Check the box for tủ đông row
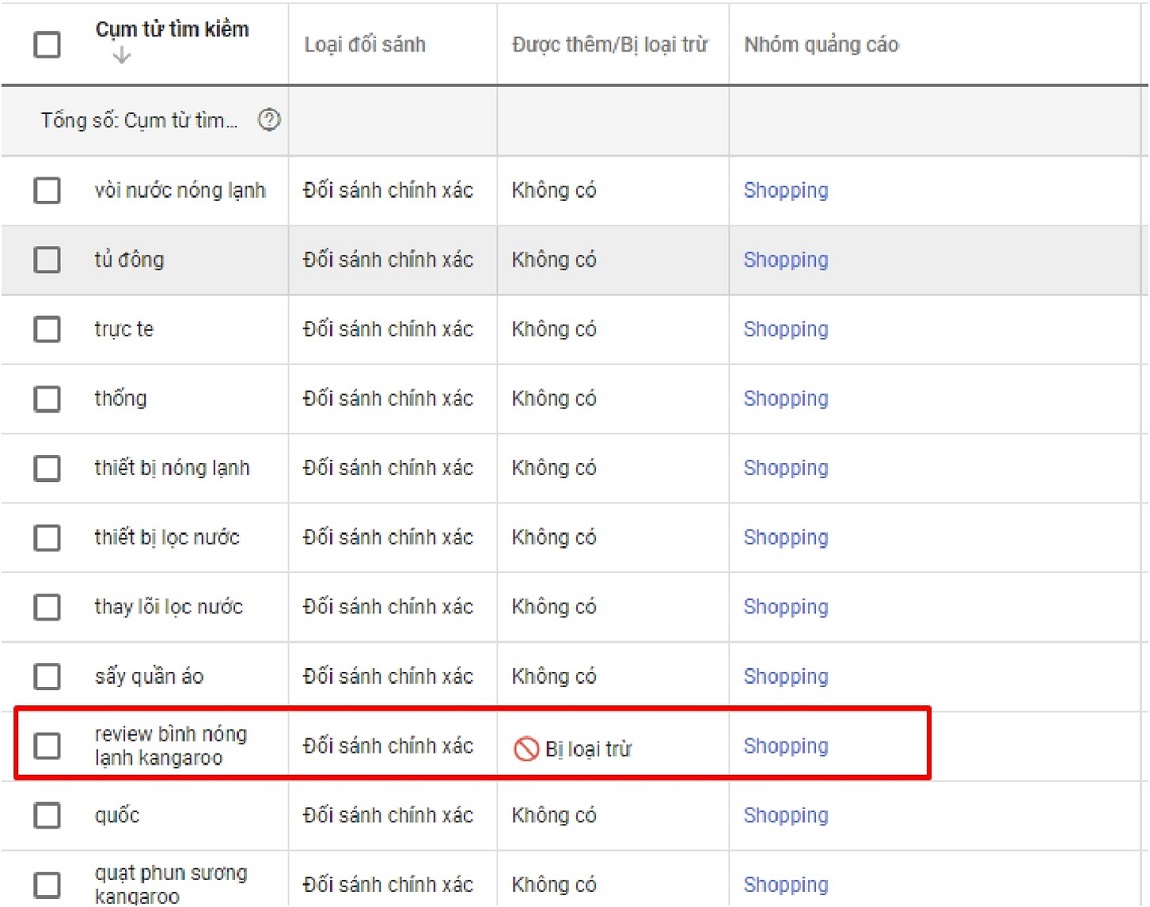The image size is (1150, 907). click(47, 260)
